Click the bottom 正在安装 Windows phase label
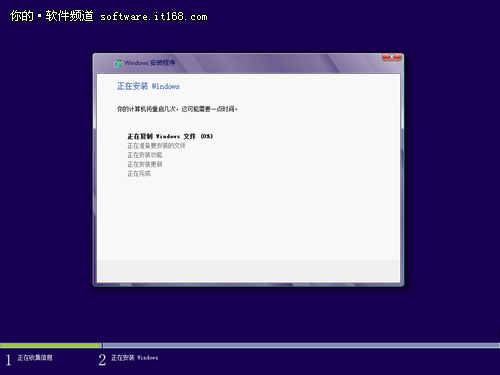 click(134, 358)
